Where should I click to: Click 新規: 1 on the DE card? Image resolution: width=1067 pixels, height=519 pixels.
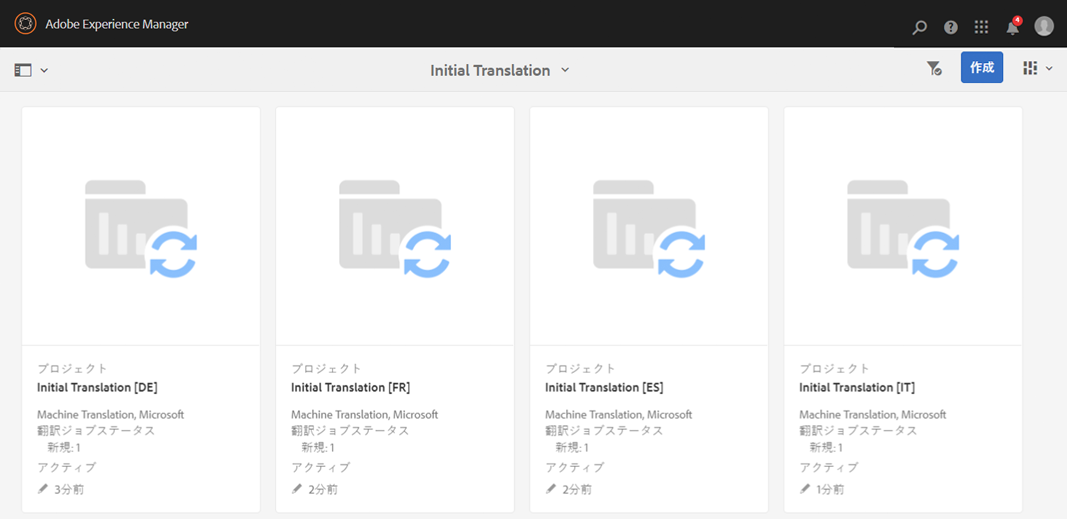pos(63,448)
